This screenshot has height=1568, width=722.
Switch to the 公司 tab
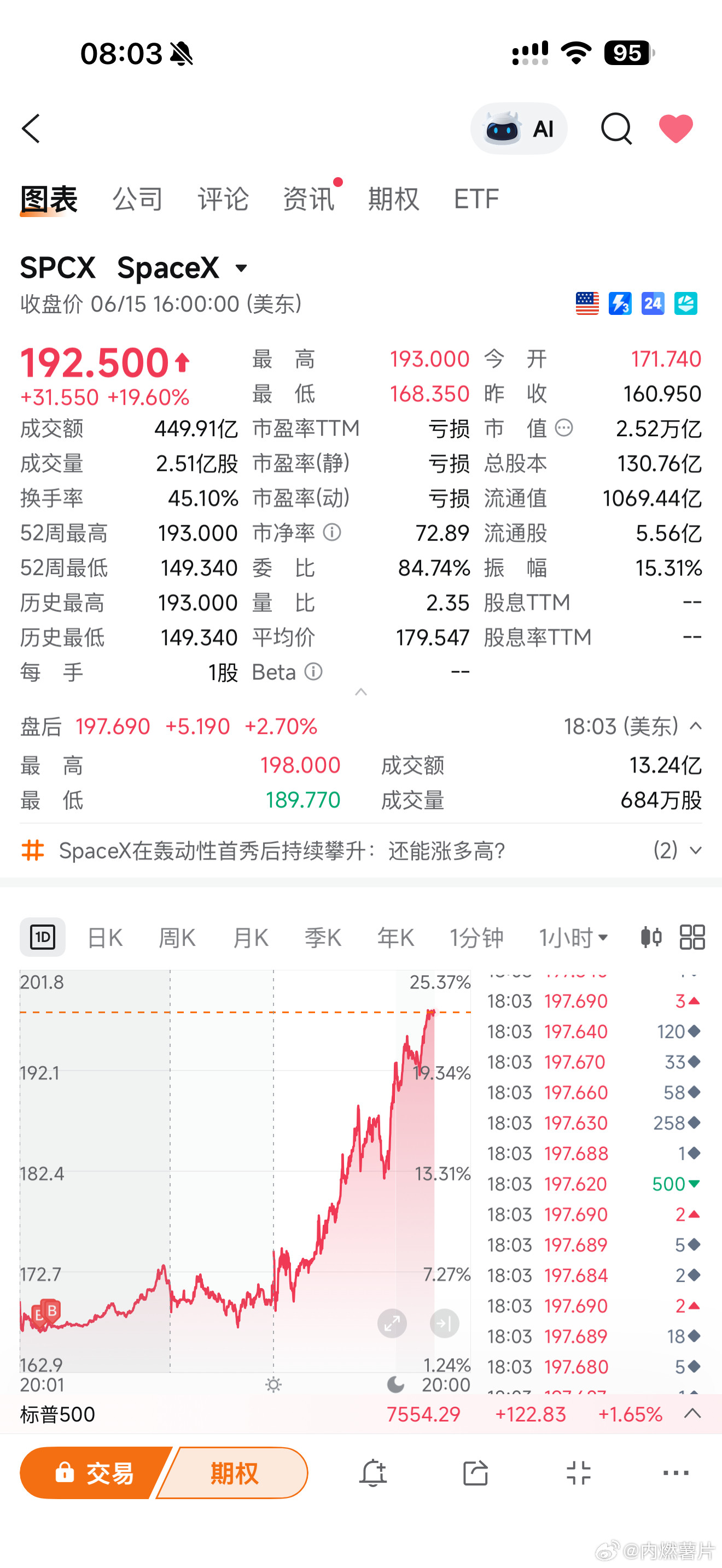coord(138,199)
